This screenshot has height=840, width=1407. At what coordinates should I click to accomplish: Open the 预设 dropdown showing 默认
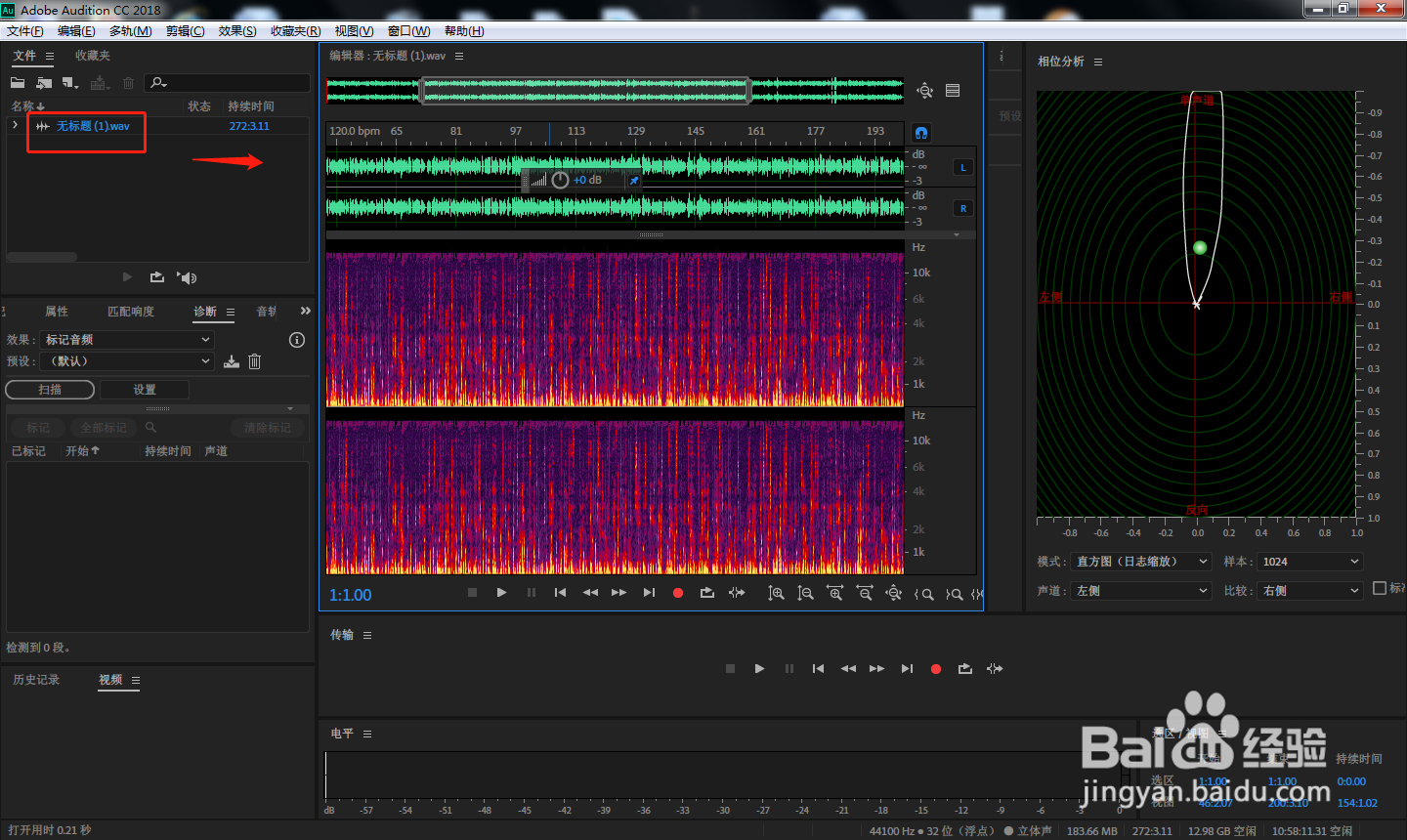click(x=128, y=361)
